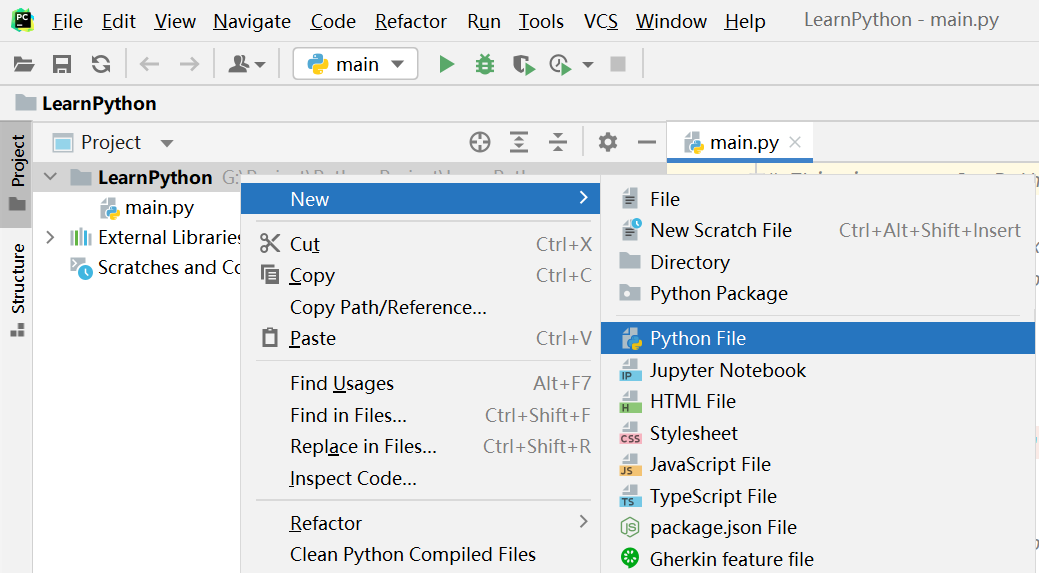Click the Profile run icon
Image resolution: width=1039 pixels, height=573 pixels.
[561, 64]
